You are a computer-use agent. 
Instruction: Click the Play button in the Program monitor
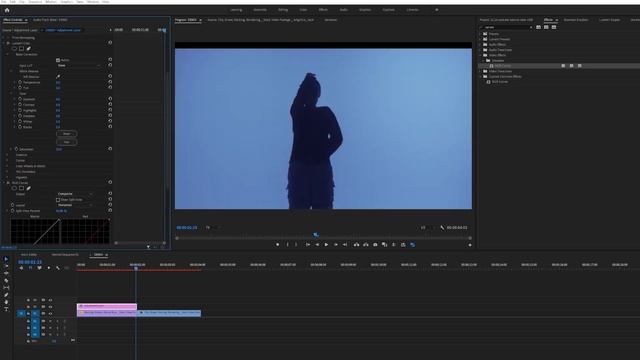(x=326, y=244)
